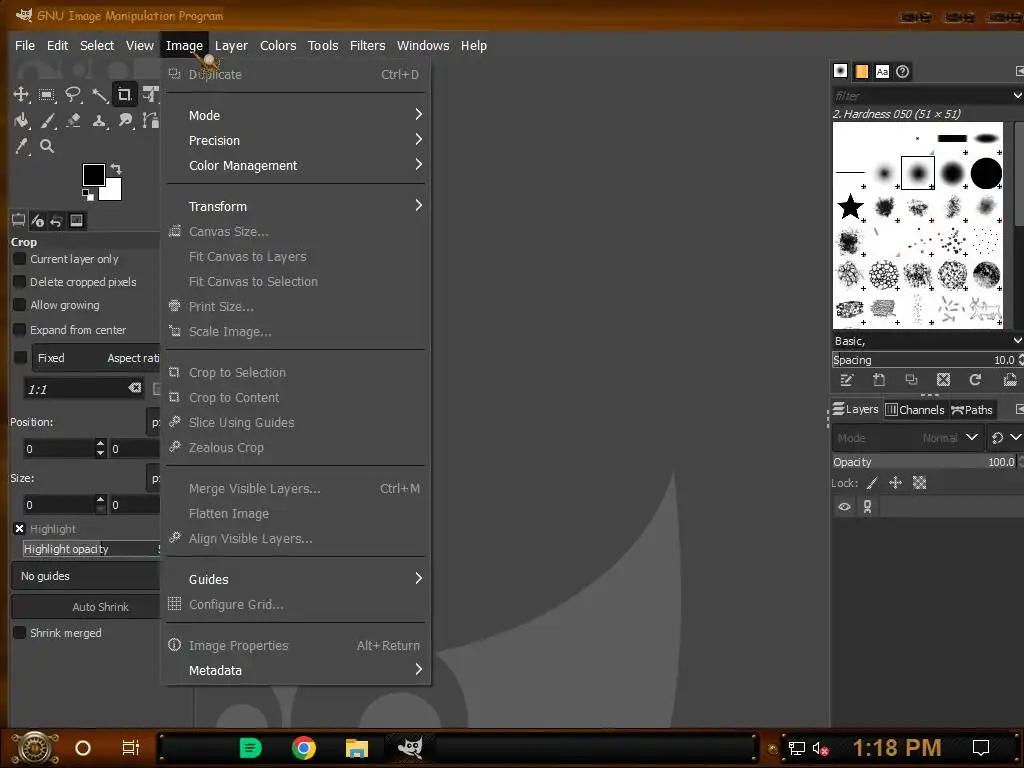Open the Filters menu
This screenshot has height=768, width=1024.
coord(367,46)
